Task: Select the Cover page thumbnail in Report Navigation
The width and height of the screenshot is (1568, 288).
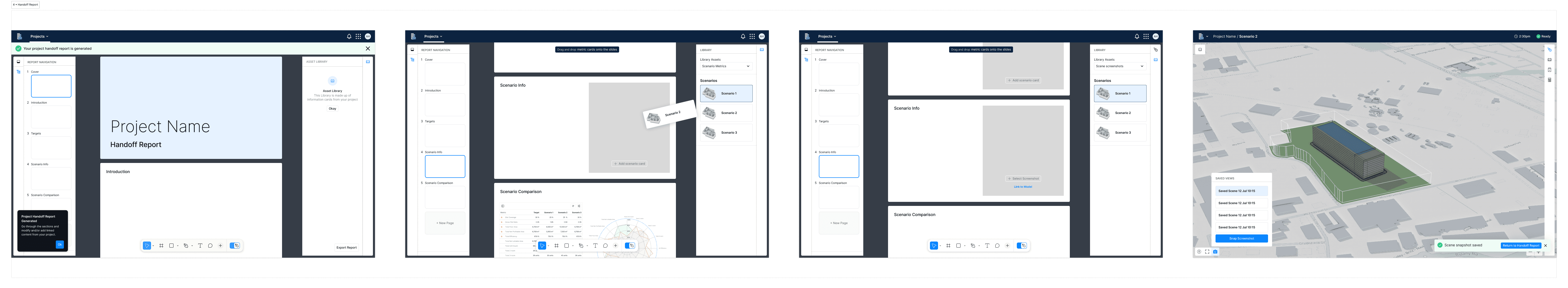Action: click(51, 86)
